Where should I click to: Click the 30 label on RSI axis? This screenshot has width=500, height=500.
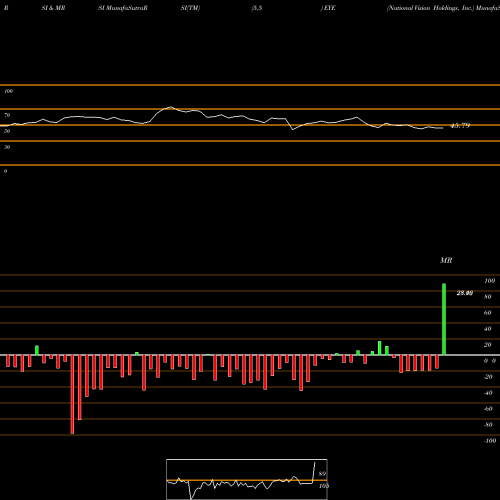7,147
